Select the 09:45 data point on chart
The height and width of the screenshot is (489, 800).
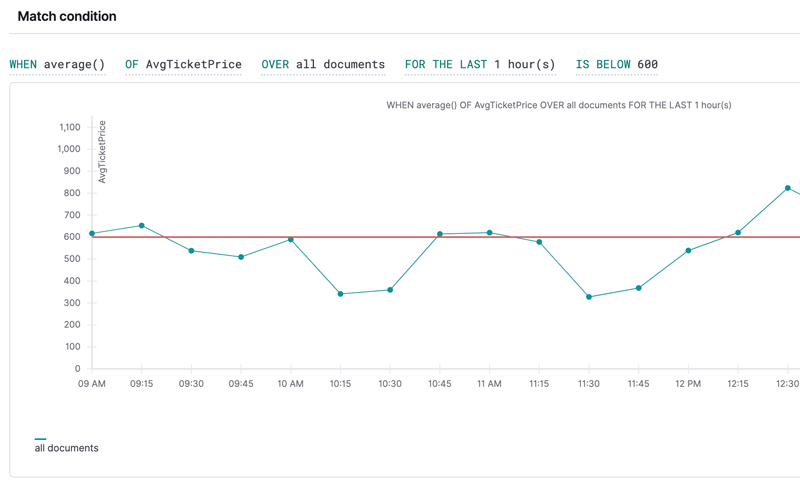(241, 257)
